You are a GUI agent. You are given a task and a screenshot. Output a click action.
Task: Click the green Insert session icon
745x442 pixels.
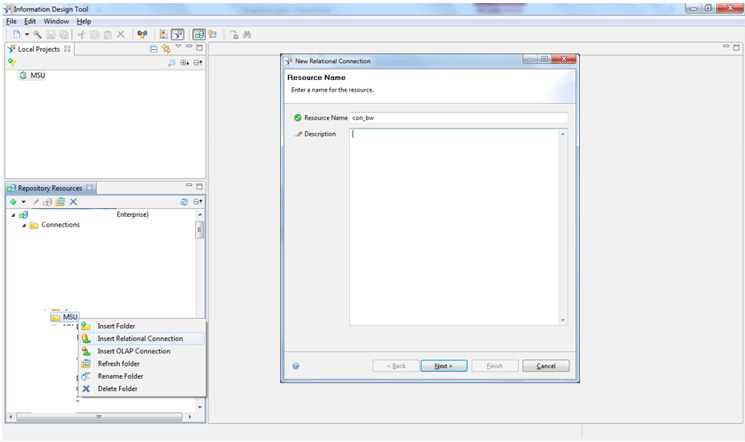[x=13, y=202]
